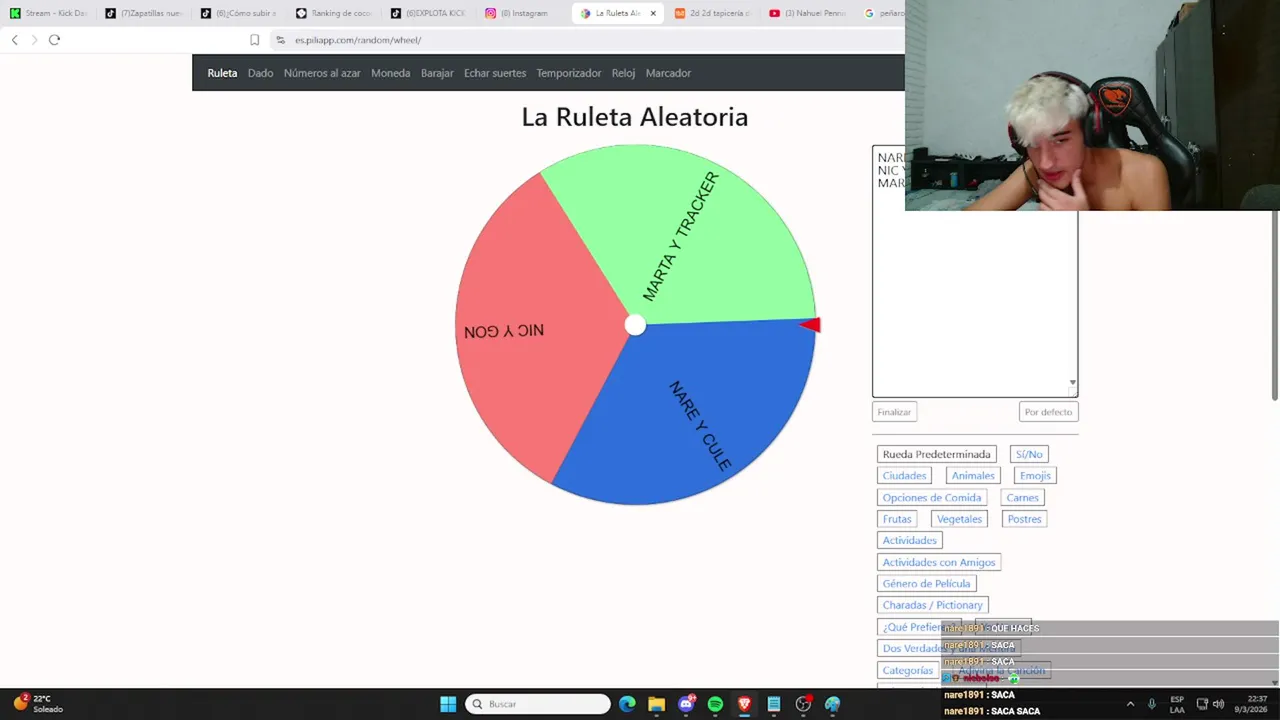Bookmark this page with the bookmark icon
This screenshot has height=720, width=1280.
coord(254,40)
